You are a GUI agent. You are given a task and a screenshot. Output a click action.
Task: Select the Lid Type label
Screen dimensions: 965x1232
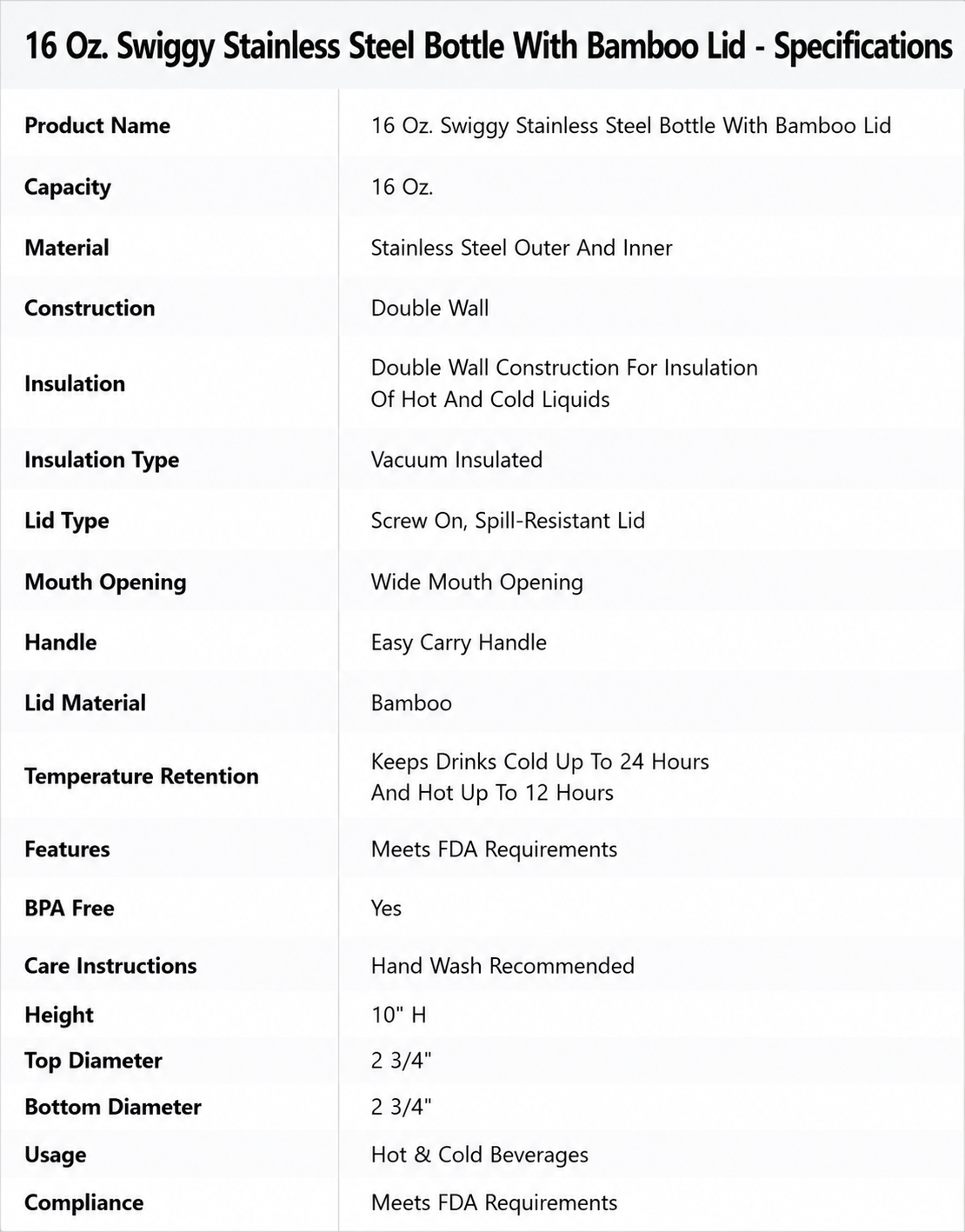pos(67,521)
